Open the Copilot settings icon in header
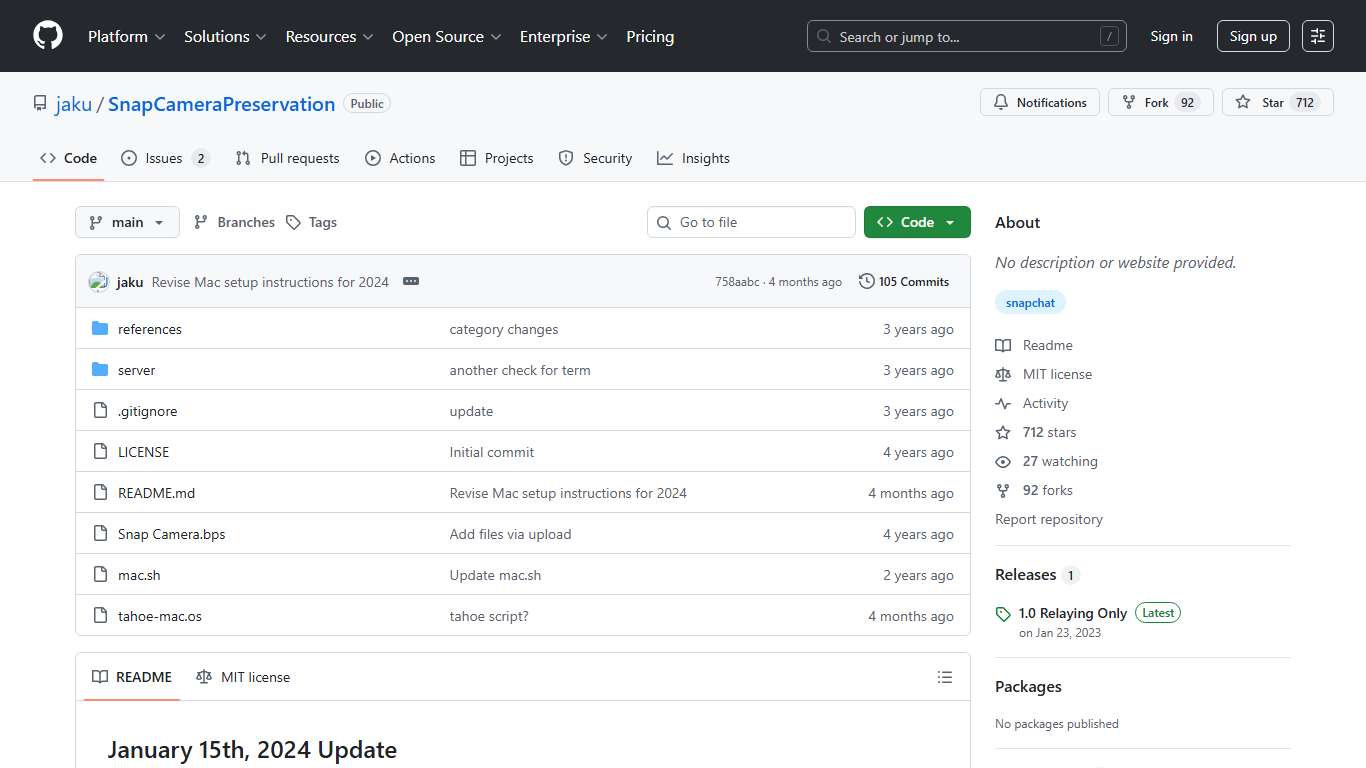Image resolution: width=1366 pixels, height=768 pixels. coord(1318,36)
